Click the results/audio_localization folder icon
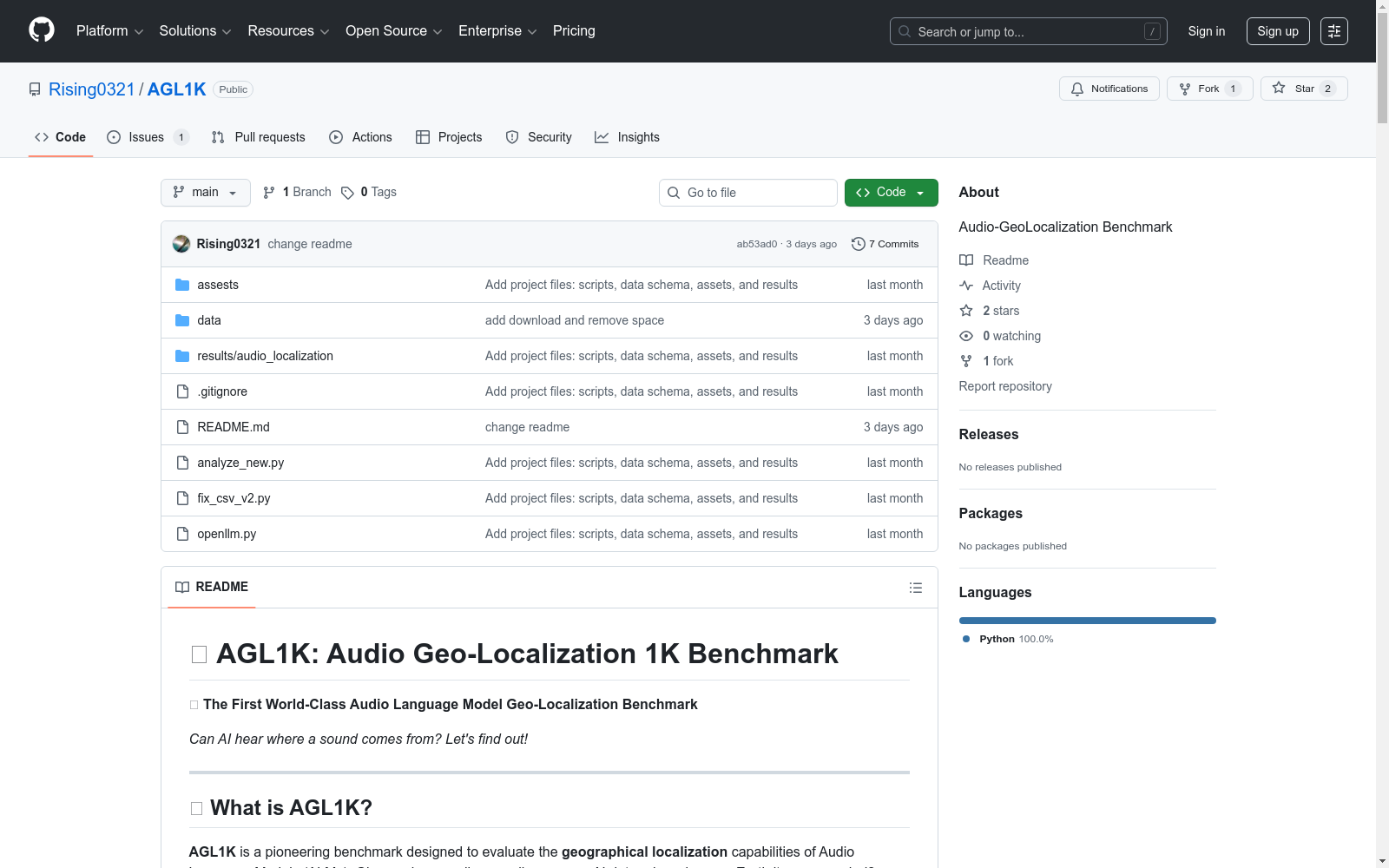 point(182,356)
